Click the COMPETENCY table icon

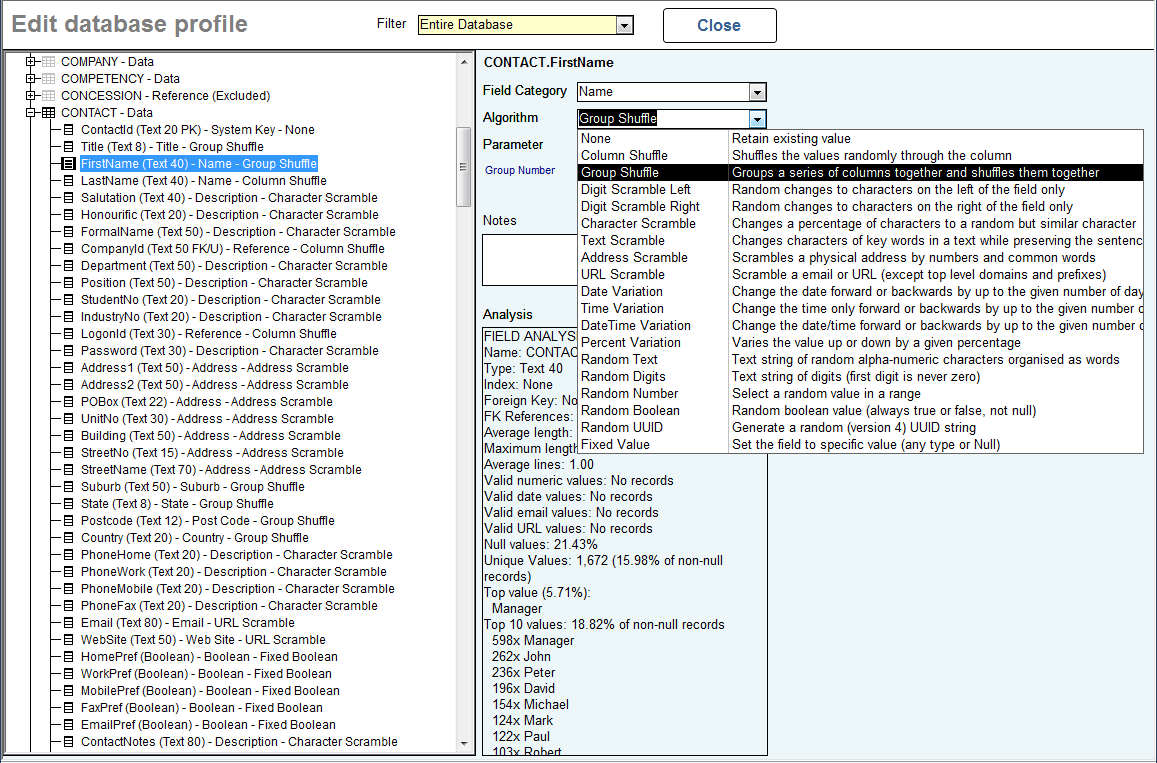click(48, 78)
